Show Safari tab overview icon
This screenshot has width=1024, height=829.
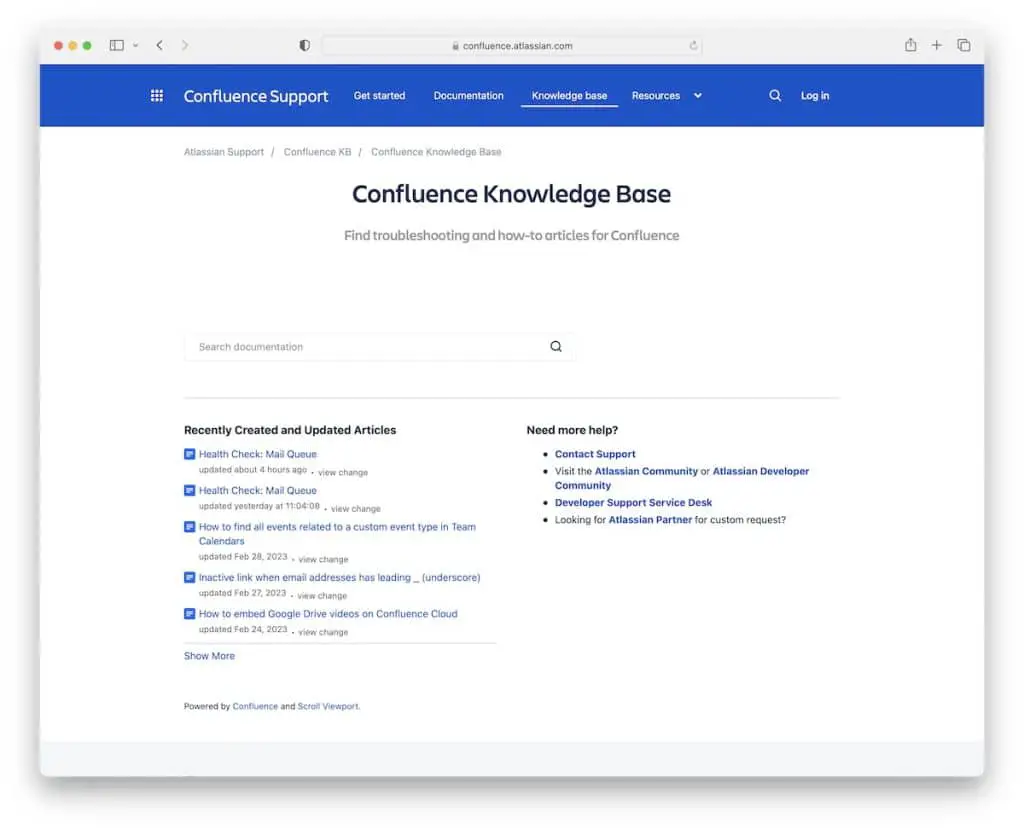coord(964,45)
